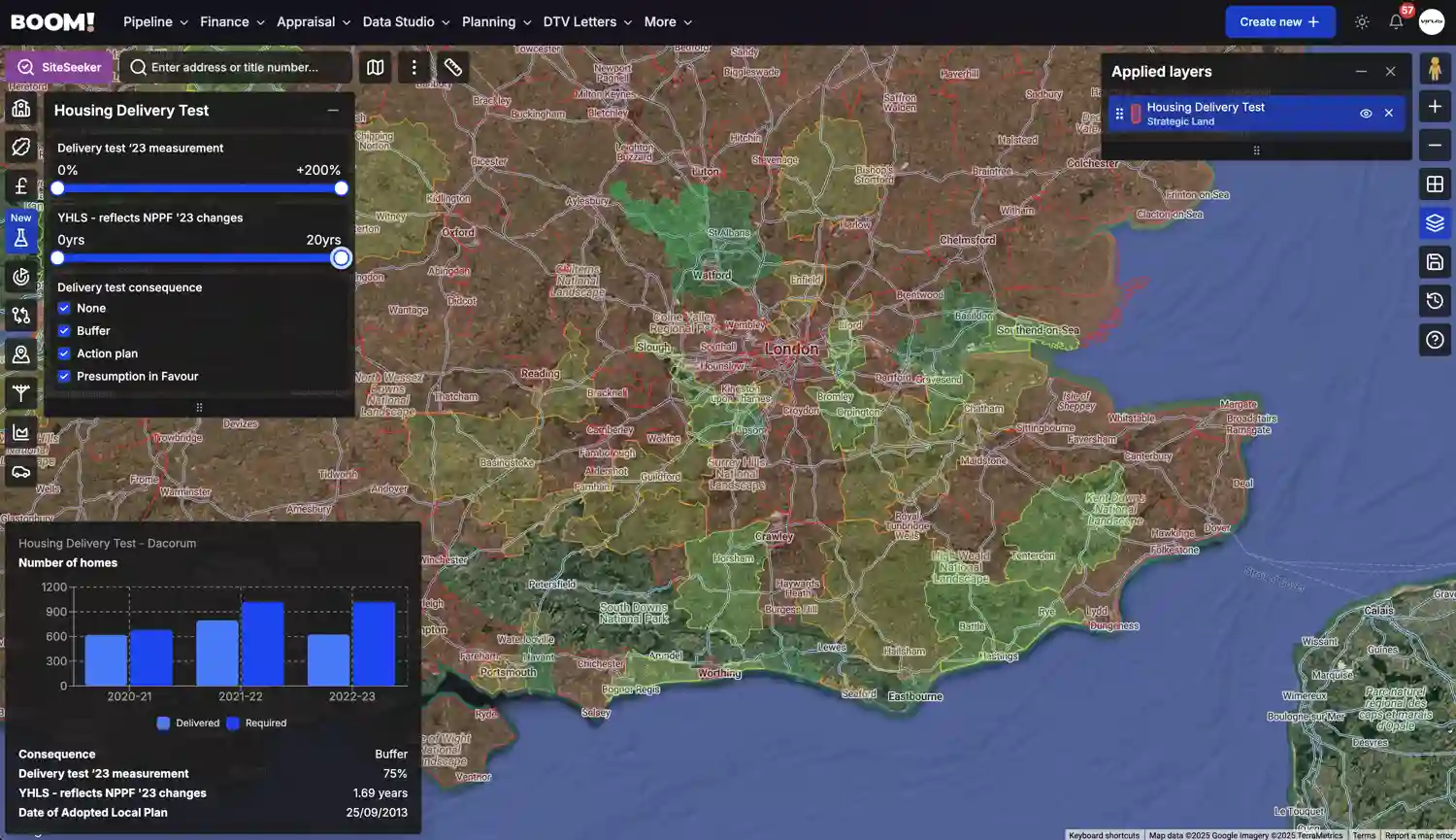Open the property buildings sidebar tool

21,109
